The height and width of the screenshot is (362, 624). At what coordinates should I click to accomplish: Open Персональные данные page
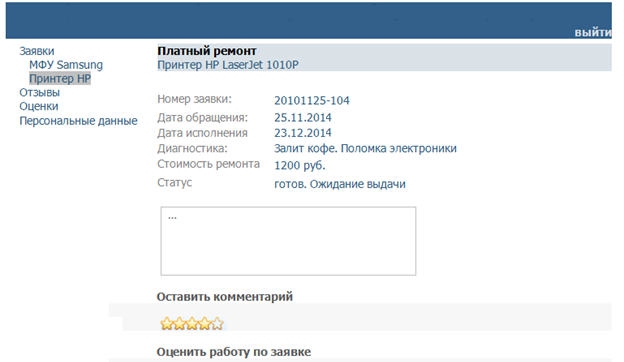(x=78, y=121)
